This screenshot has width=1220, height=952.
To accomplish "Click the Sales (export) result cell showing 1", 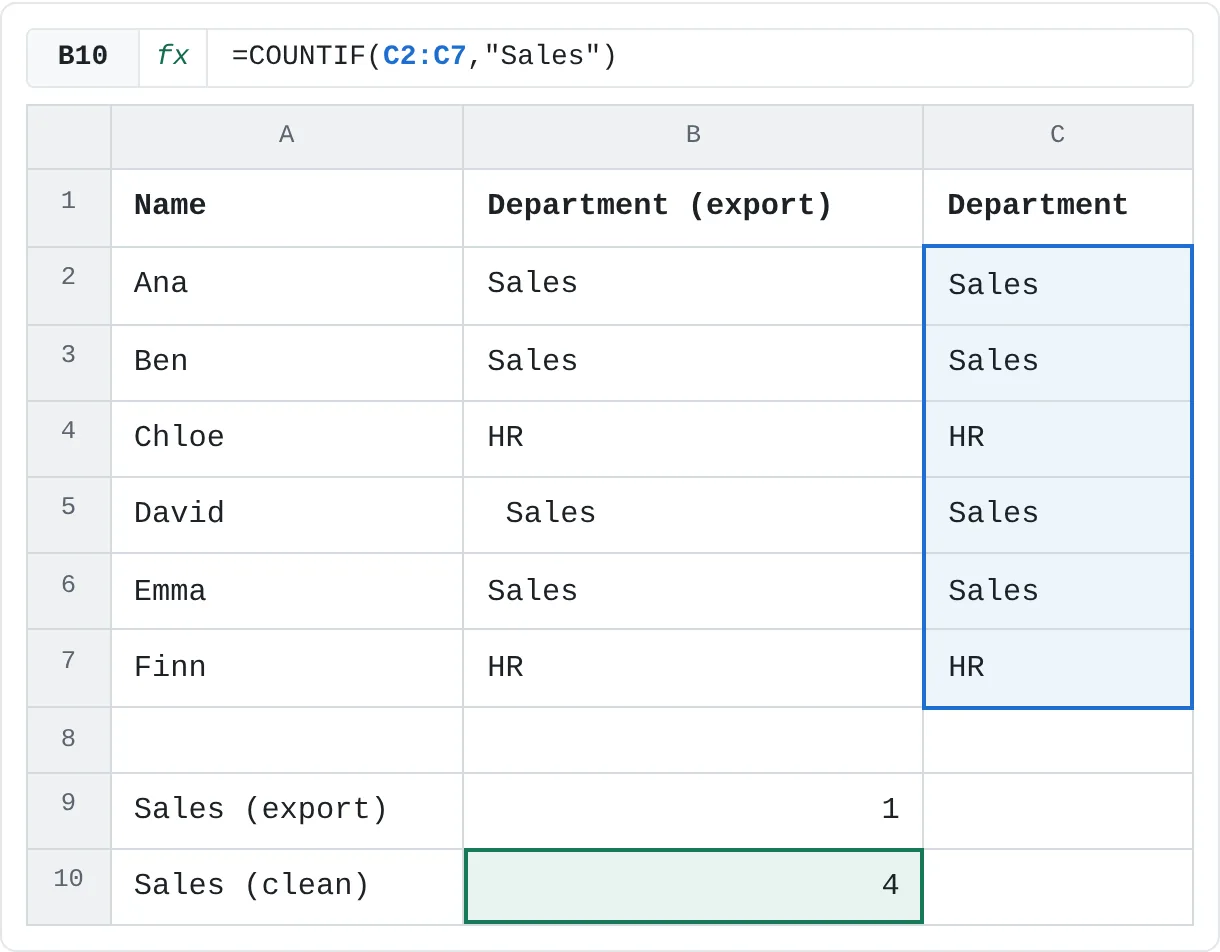I will click(x=693, y=811).
